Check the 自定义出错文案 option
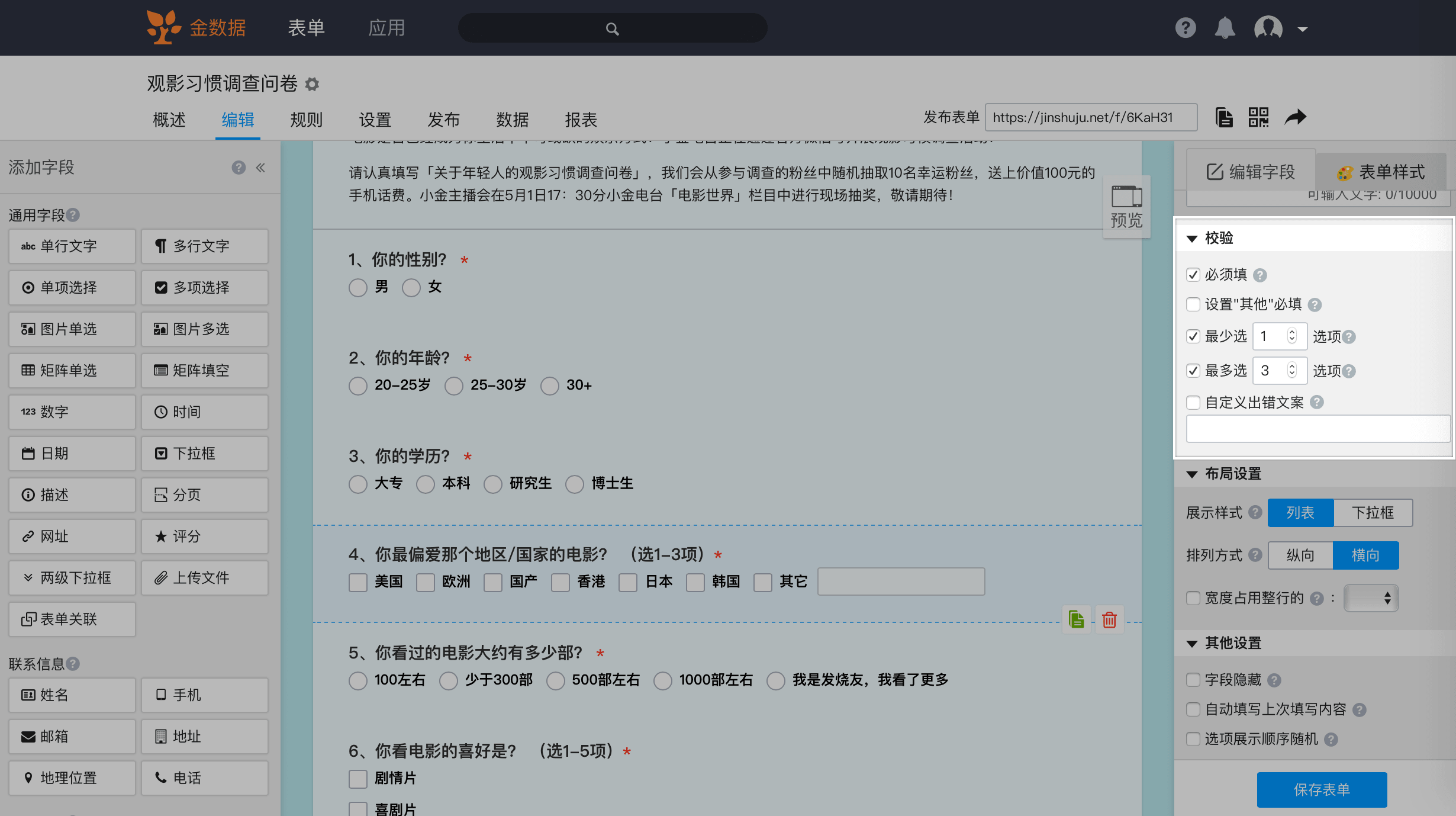Viewport: 1456px width, 816px height. (1193, 403)
